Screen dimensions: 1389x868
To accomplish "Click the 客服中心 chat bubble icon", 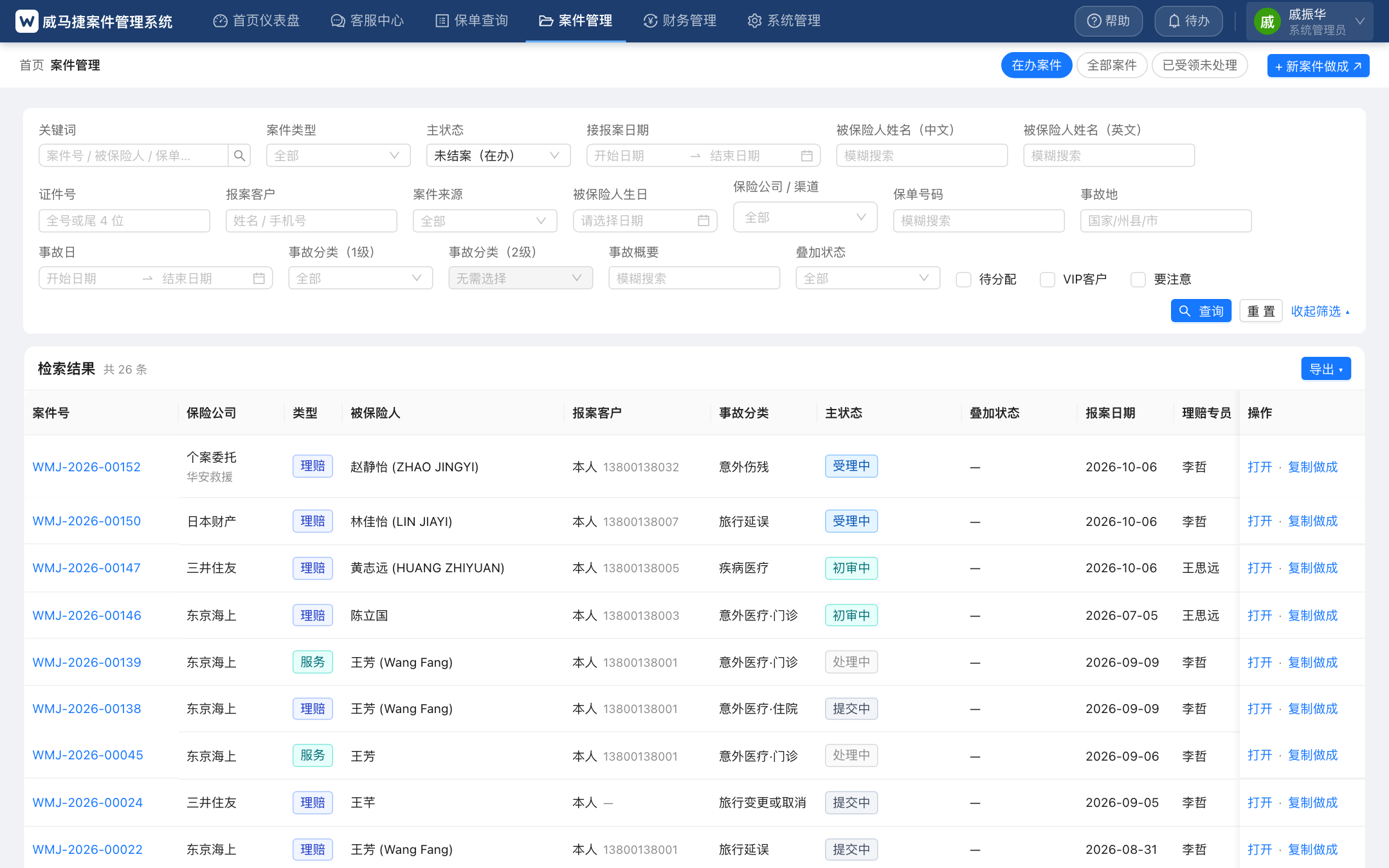I will click(x=338, y=21).
